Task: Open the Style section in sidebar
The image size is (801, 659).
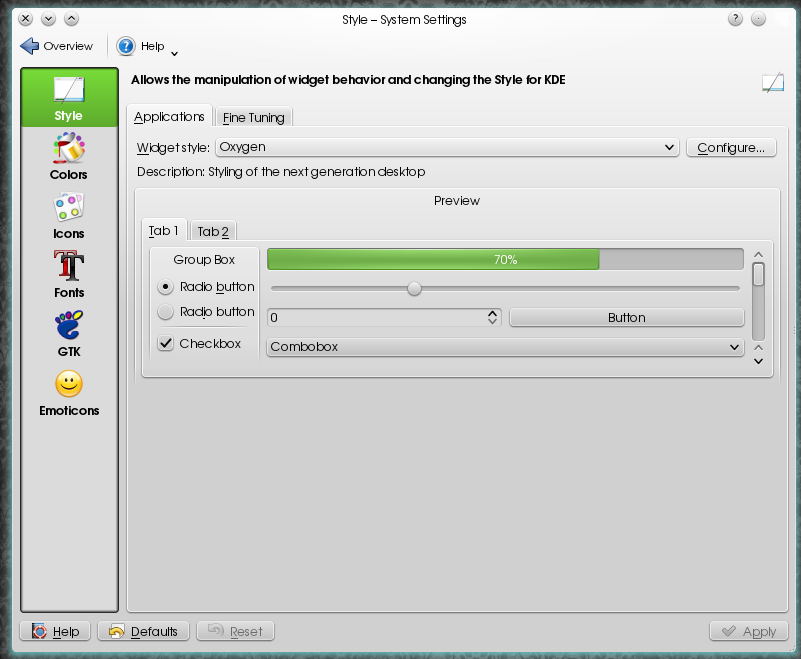Action: coord(69,98)
